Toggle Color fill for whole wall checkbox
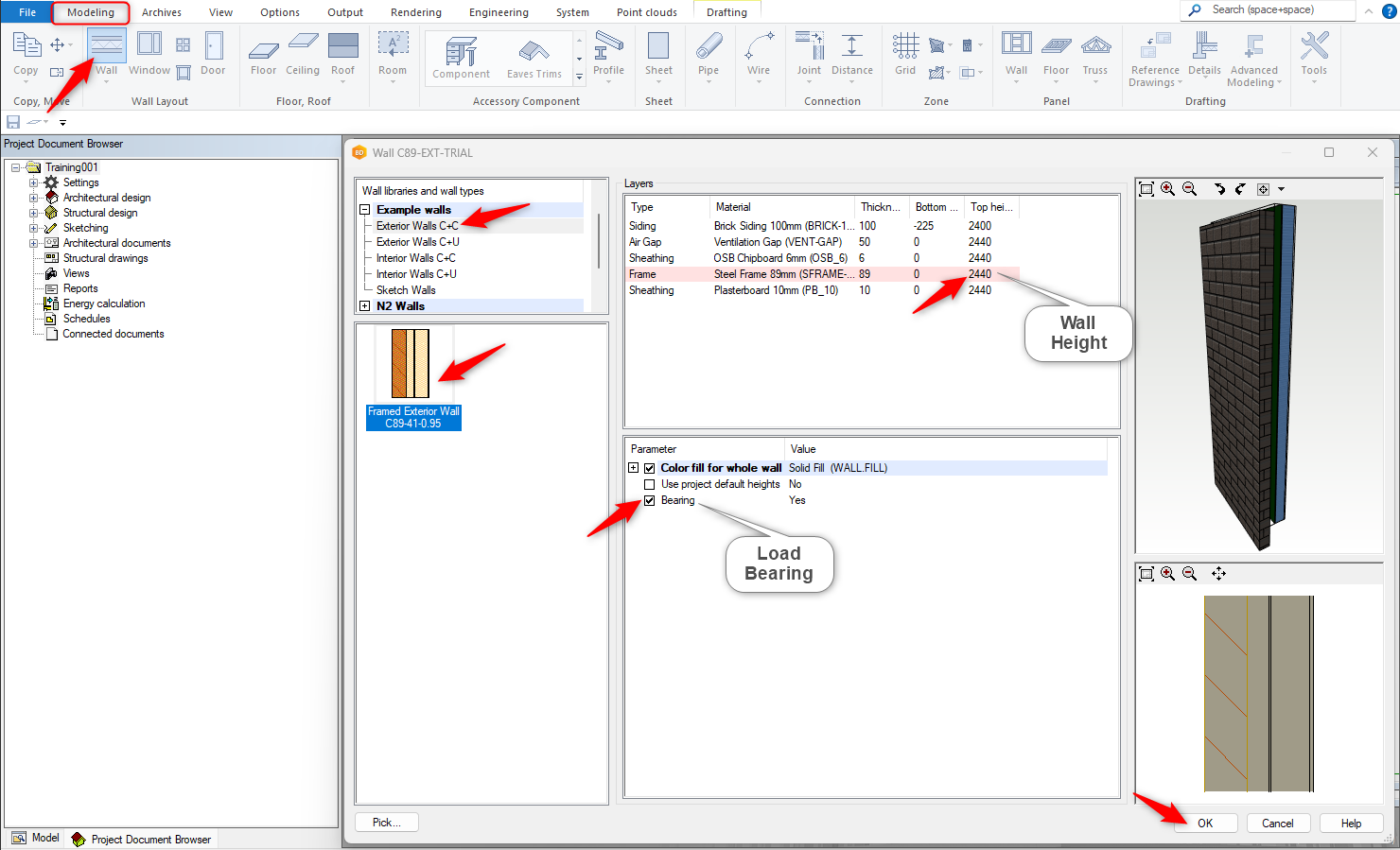This screenshot has width=1400, height=850. 650,469
